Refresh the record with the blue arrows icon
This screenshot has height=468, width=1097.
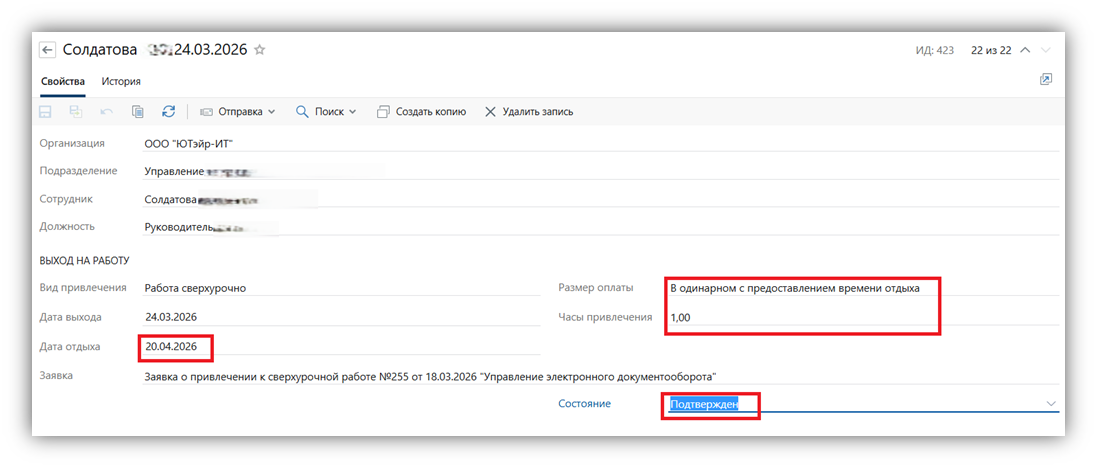(x=168, y=112)
